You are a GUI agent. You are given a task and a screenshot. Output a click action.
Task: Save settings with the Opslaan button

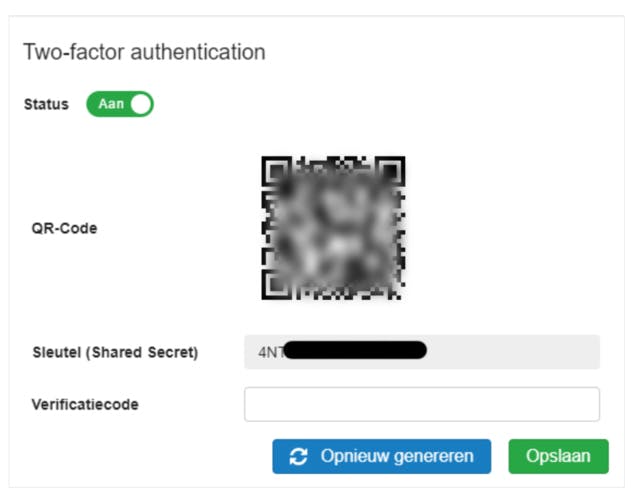coord(558,456)
